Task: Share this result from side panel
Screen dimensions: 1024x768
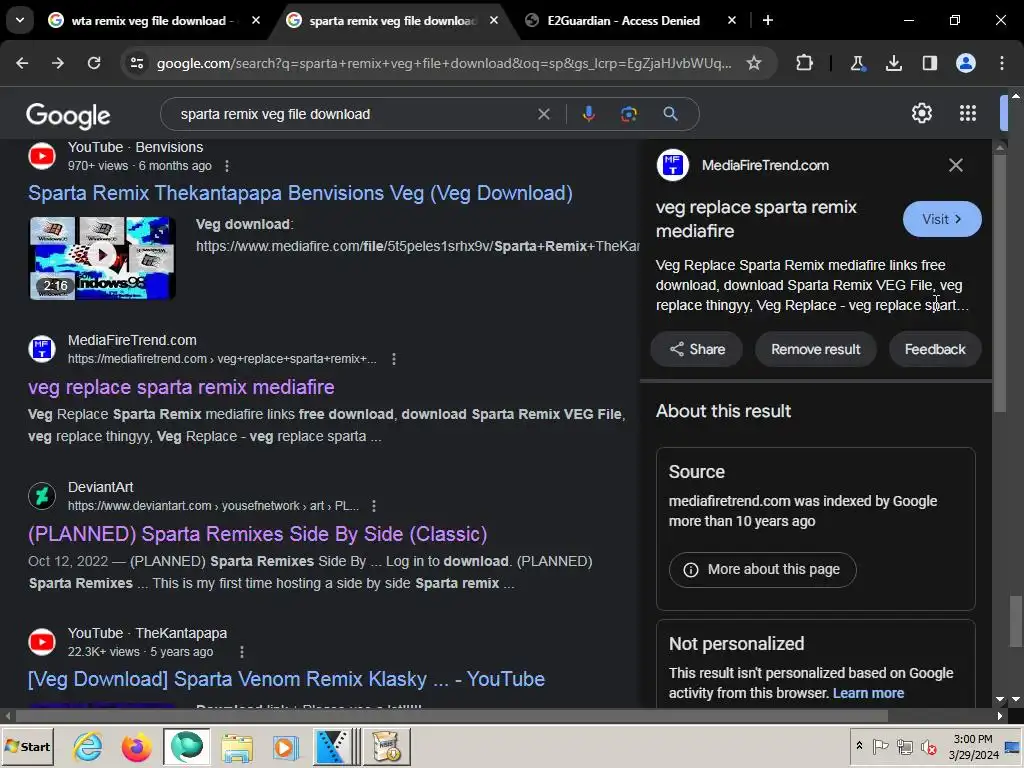Action: tap(697, 349)
